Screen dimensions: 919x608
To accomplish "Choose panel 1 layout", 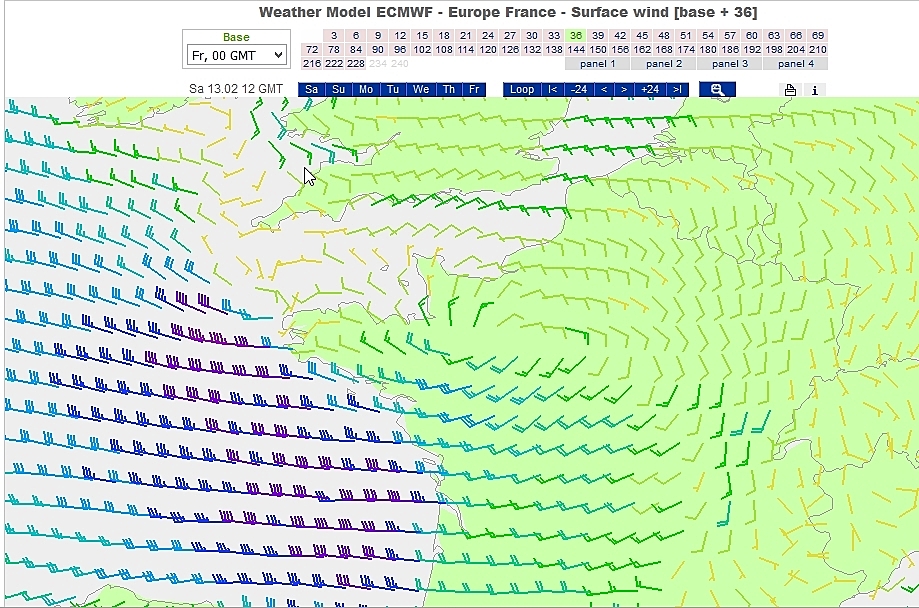I will (x=597, y=63).
